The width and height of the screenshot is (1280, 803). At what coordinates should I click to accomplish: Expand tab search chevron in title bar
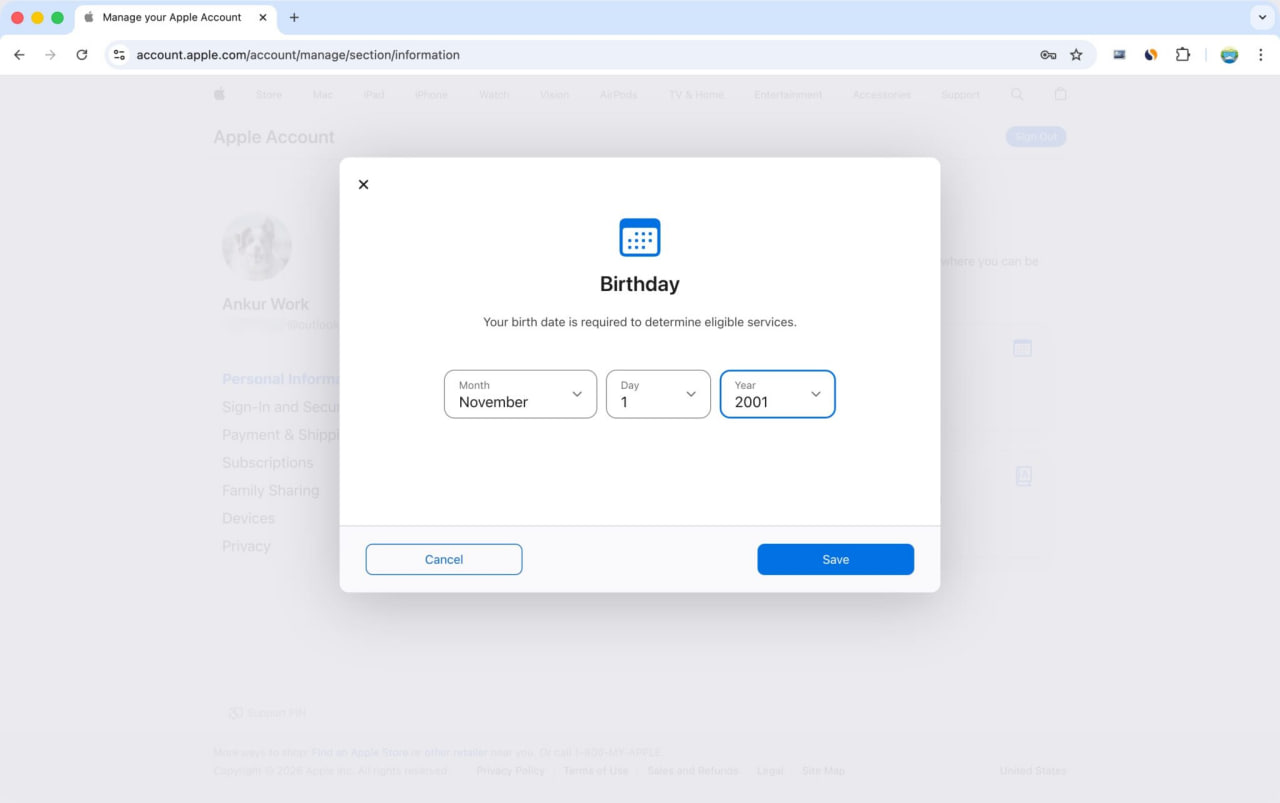tap(1262, 17)
